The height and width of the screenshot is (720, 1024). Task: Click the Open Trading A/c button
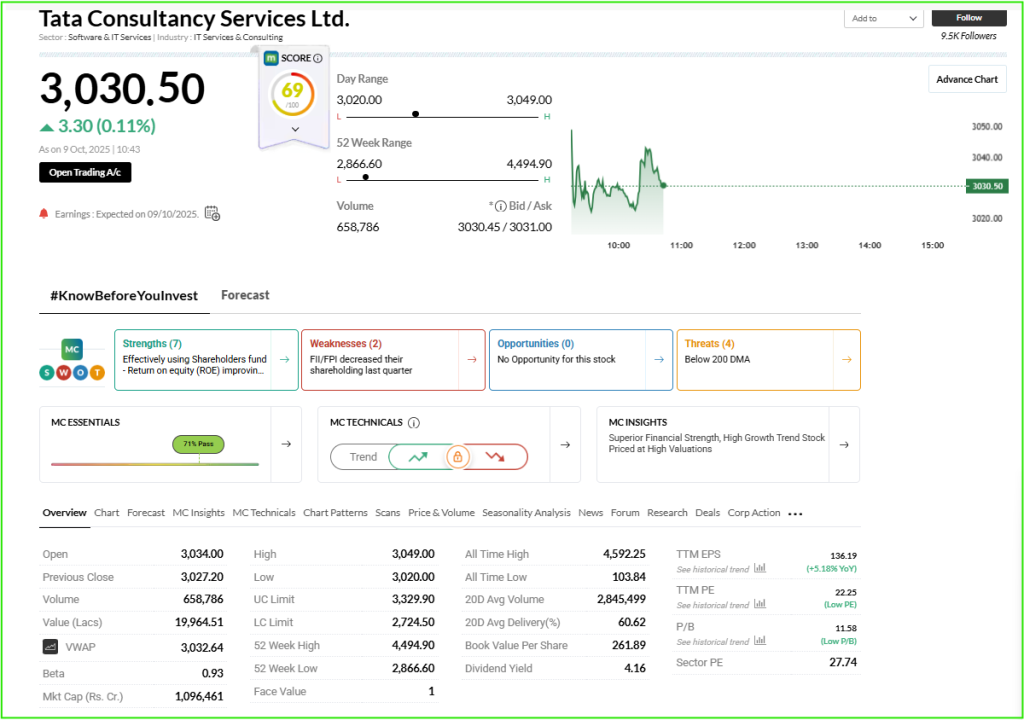[x=85, y=172]
